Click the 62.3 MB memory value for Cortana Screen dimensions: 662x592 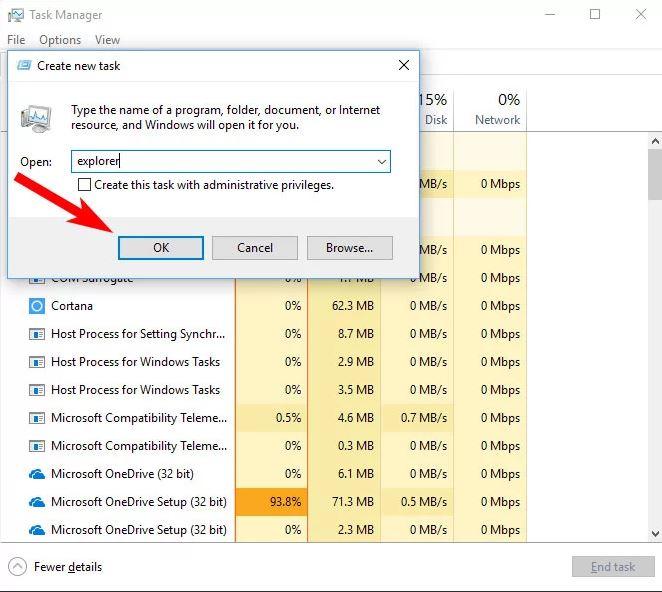click(353, 306)
